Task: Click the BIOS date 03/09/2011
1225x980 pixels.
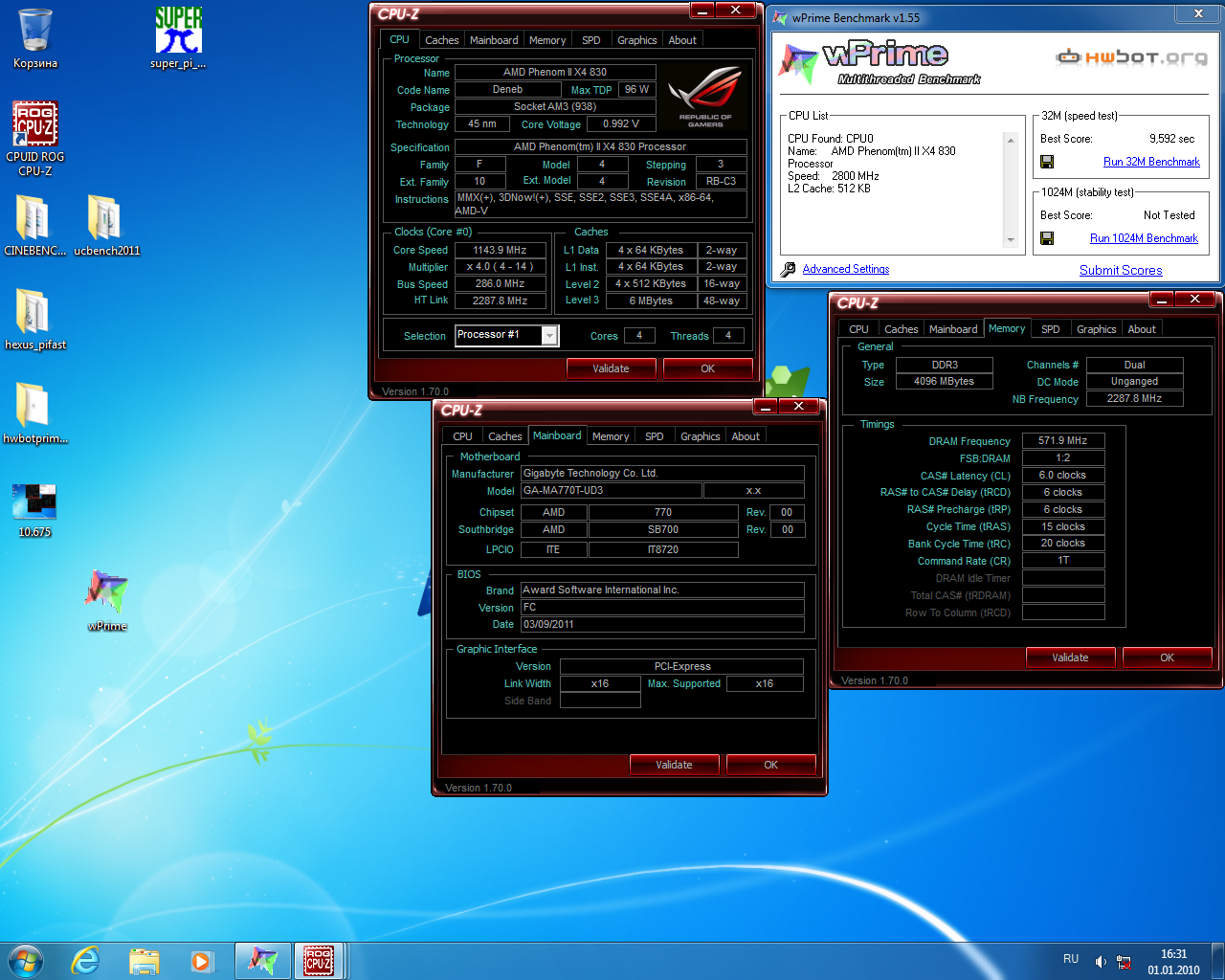Action: pyautogui.click(x=662, y=625)
